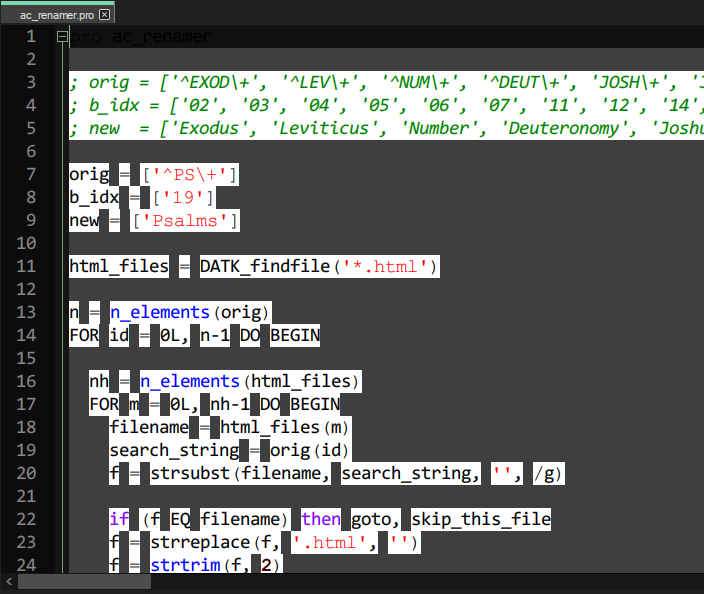Click n_elements on line 16

[190, 382]
